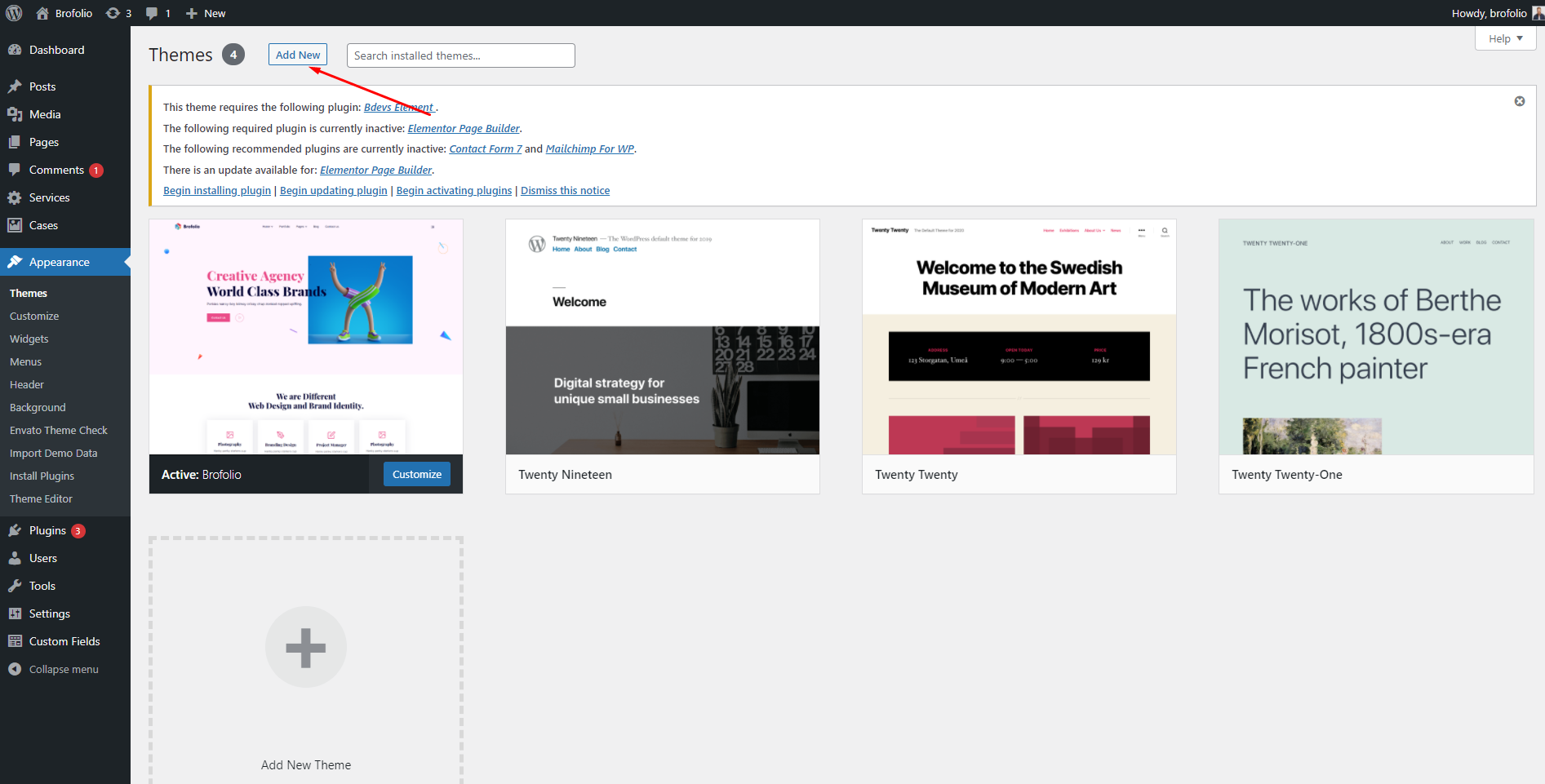Screen dimensions: 1545x784
Task: Click the Twenty Twenty theme name
Action: tap(917, 474)
